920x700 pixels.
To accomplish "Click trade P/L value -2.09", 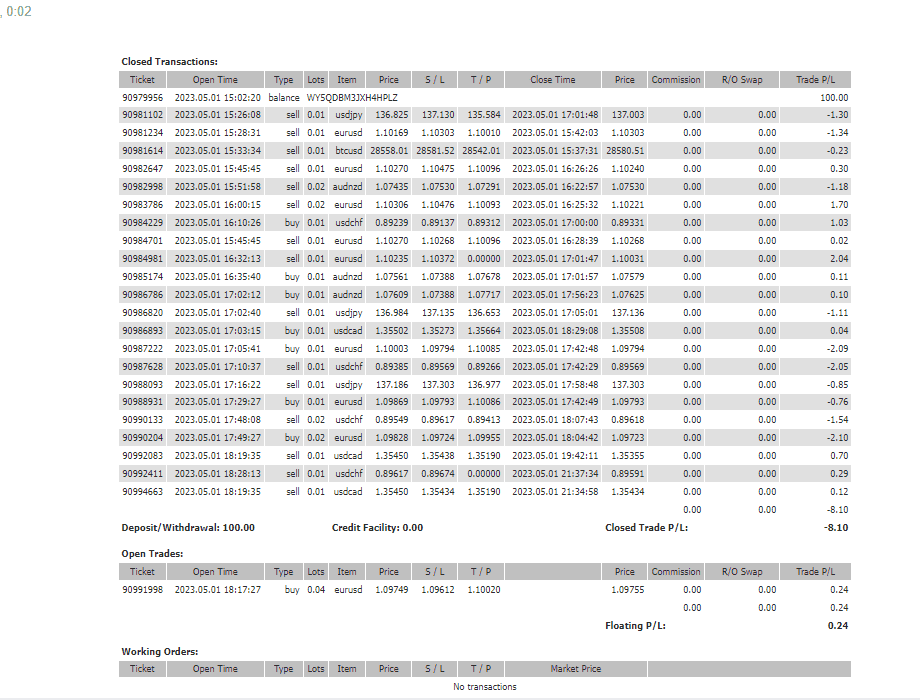I will coord(837,349).
